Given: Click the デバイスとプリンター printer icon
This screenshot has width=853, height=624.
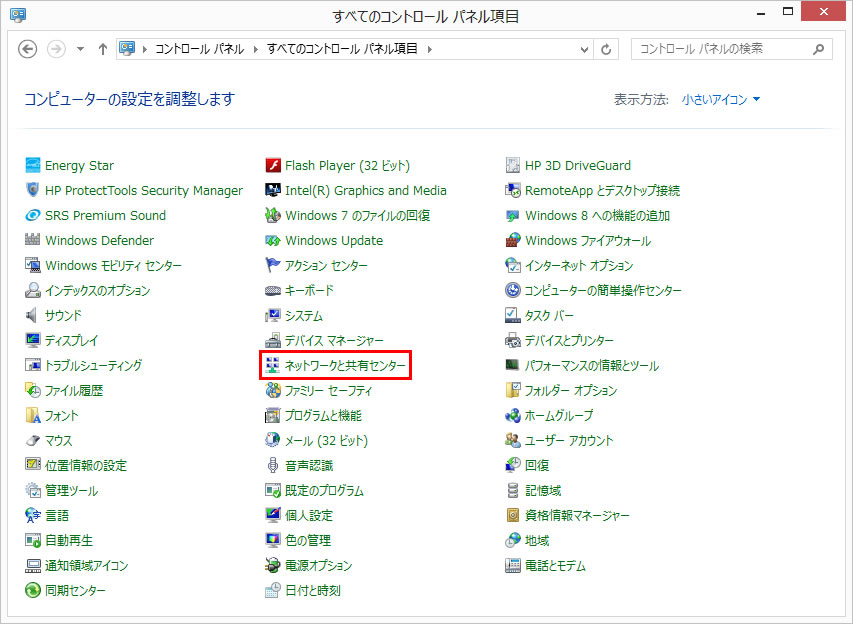Looking at the screenshot, I should click(512, 340).
